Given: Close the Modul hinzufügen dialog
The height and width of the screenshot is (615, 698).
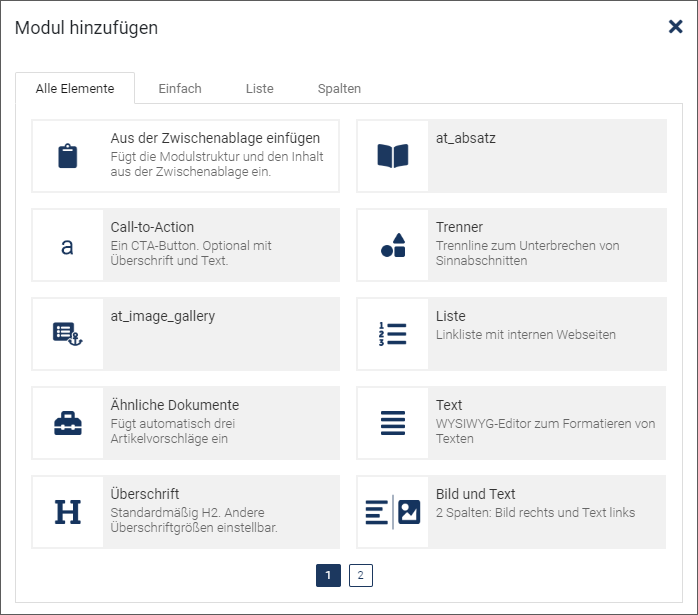Looking at the screenshot, I should (675, 27).
